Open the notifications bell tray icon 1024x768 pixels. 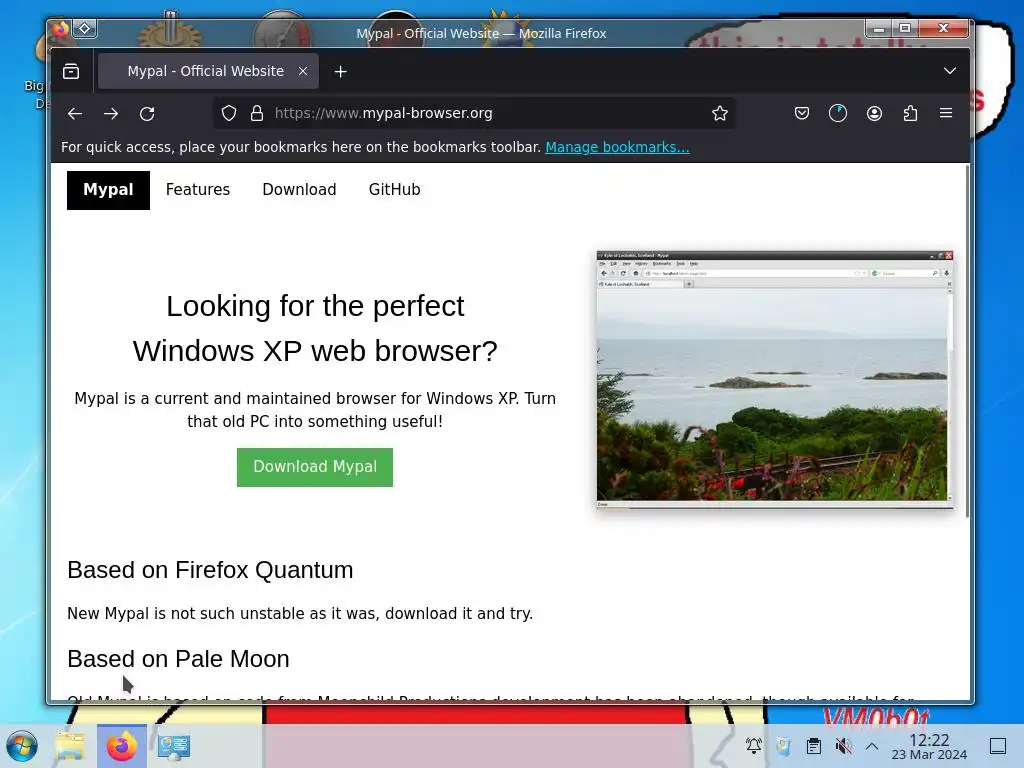pyautogui.click(x=754, y=746)
